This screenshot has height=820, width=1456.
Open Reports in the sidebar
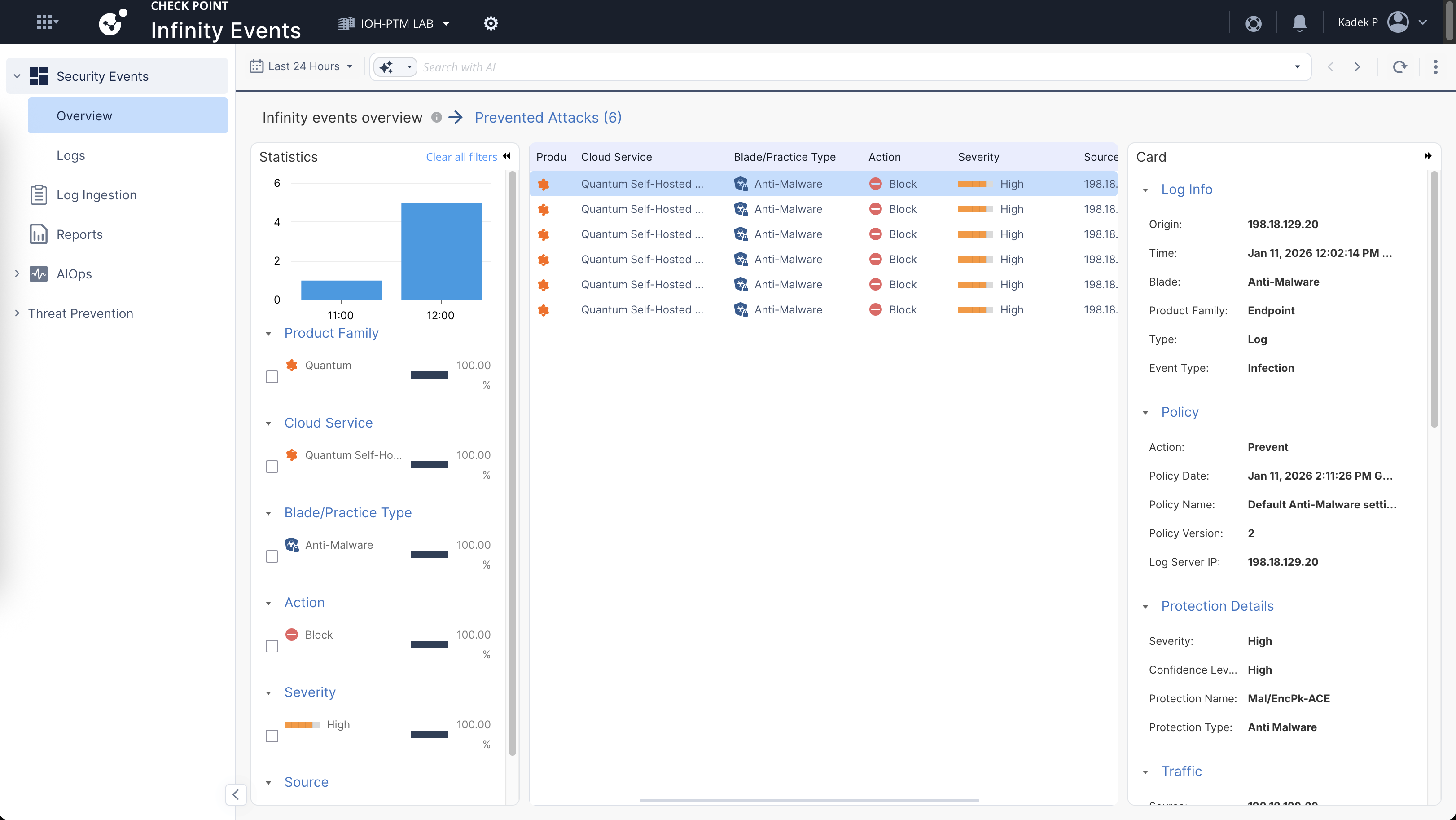(79, 234)
